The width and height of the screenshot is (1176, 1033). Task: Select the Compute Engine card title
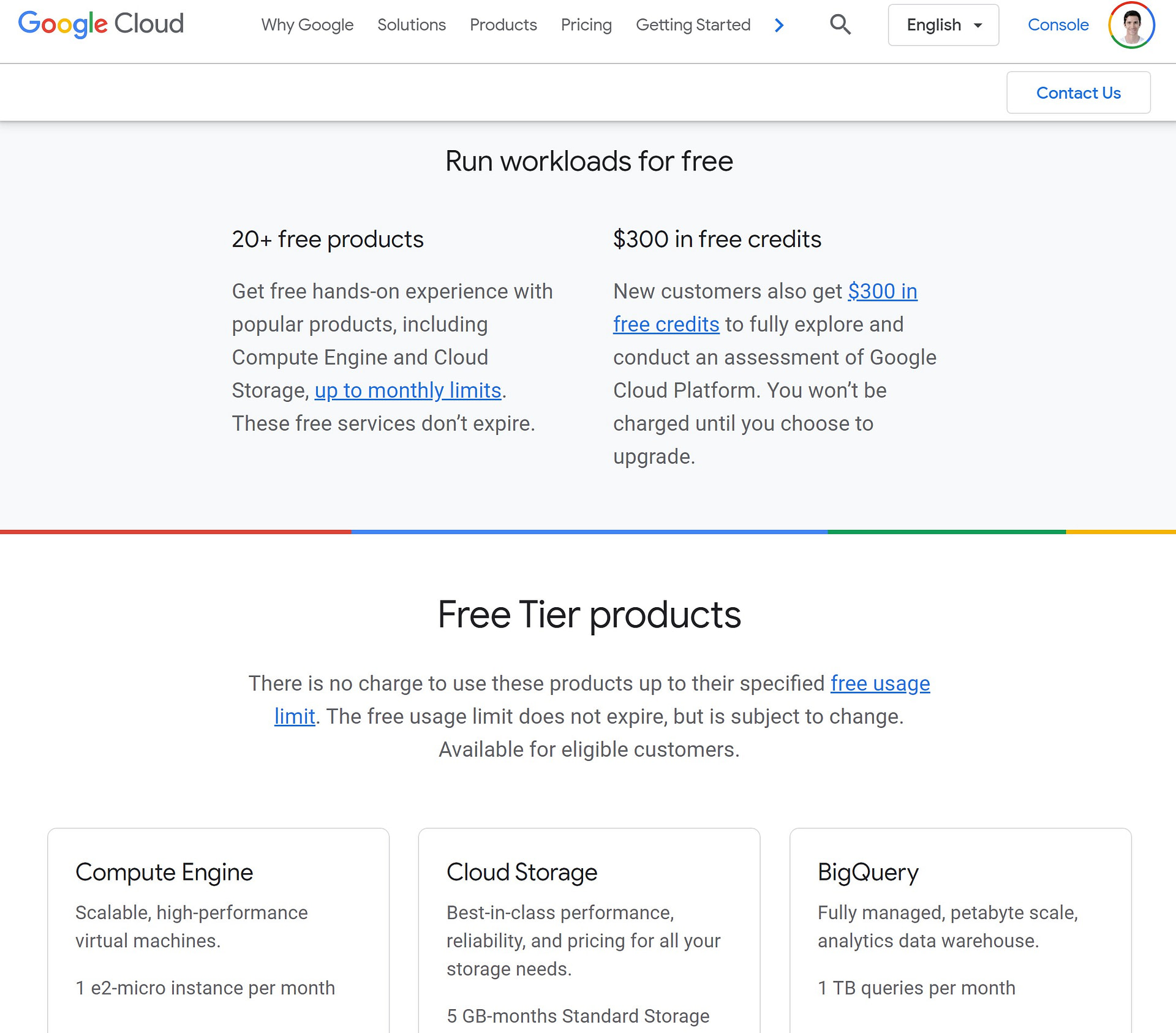tap(164, 872)
